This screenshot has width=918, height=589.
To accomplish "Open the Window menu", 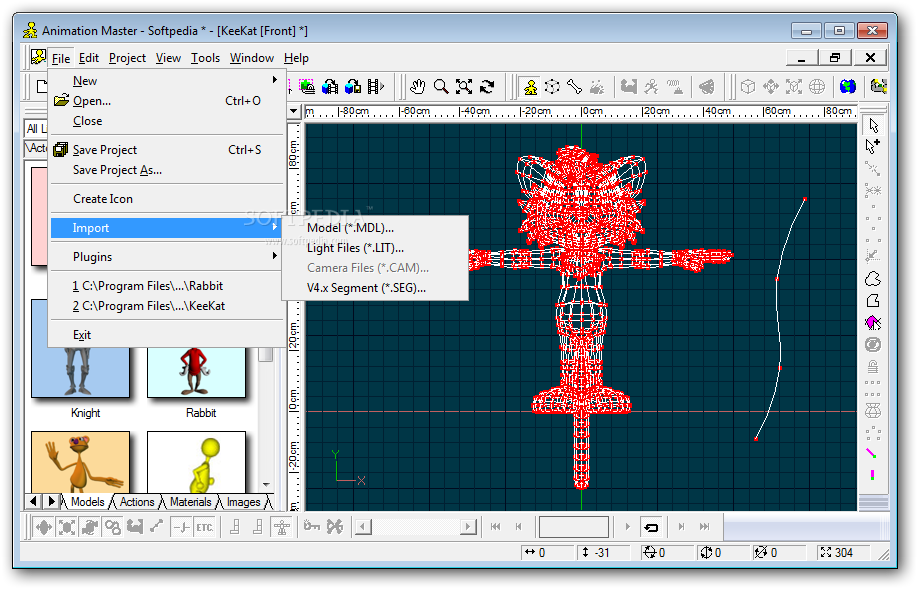I will [x=252, y=58].
